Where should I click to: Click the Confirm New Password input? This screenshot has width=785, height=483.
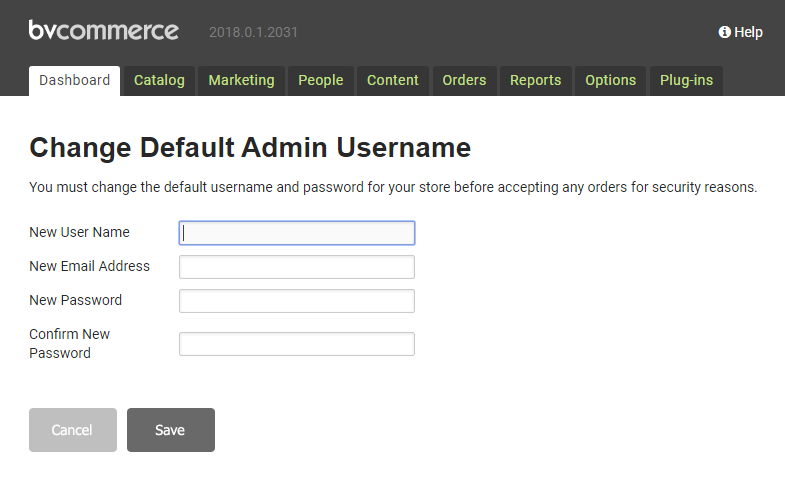click(x=297, y=344)
